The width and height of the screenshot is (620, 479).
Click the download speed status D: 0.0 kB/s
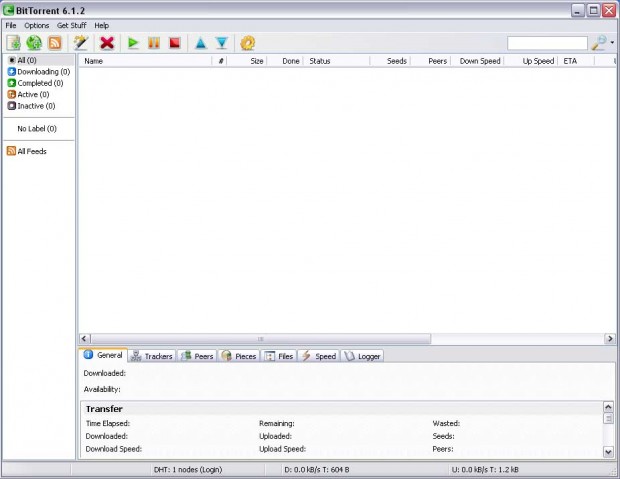pyautogui.click(x=317, y=470)
